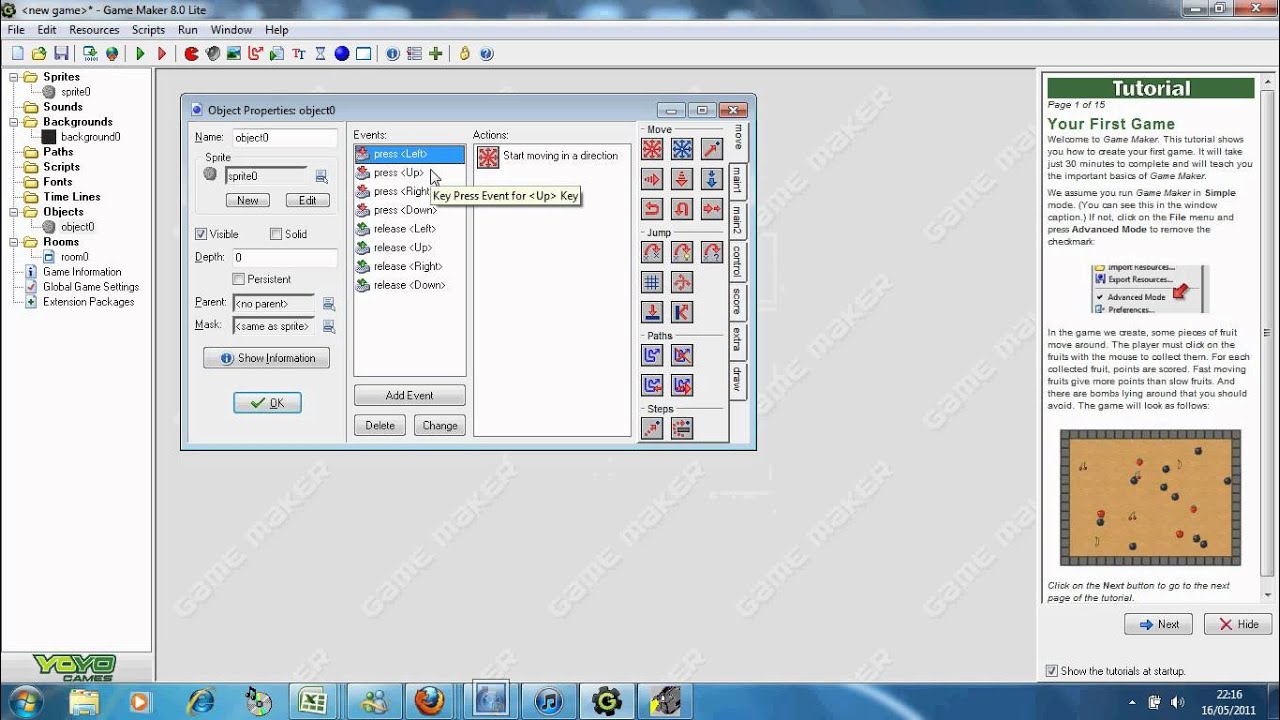Image resolution: width=1280 pixels, height=720 pixels.
Task: Collapse the Rooms folder in resource tree
Action: tap(14, 242)
